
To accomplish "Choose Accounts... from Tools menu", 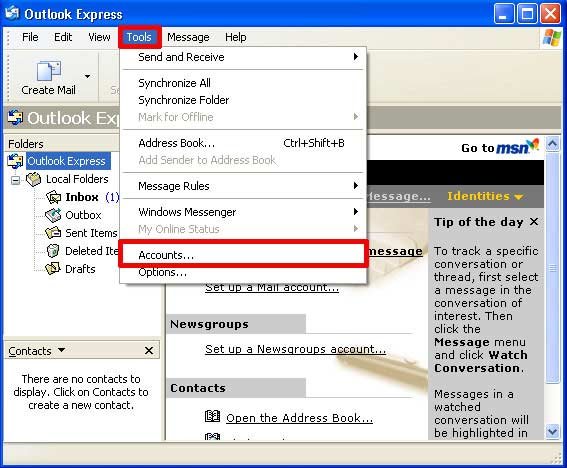I will click(243, 255).
